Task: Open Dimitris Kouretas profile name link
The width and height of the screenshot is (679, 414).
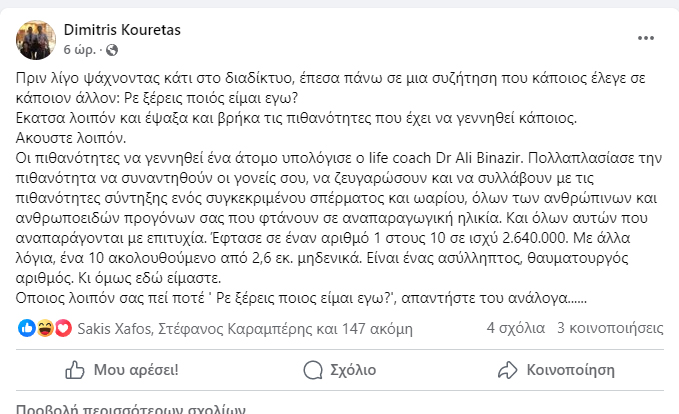Action: coord(123,29)
